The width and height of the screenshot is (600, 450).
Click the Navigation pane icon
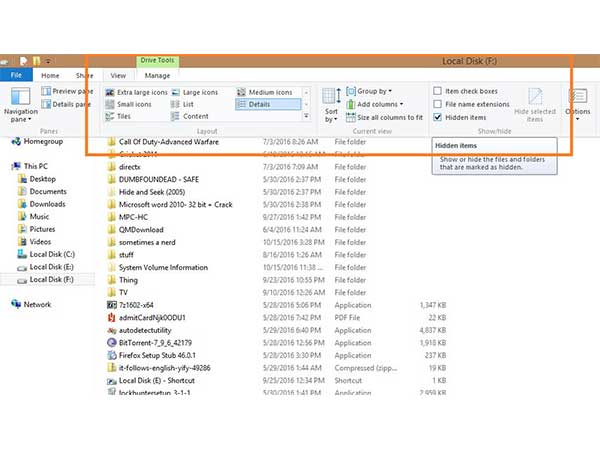[20, 98]
